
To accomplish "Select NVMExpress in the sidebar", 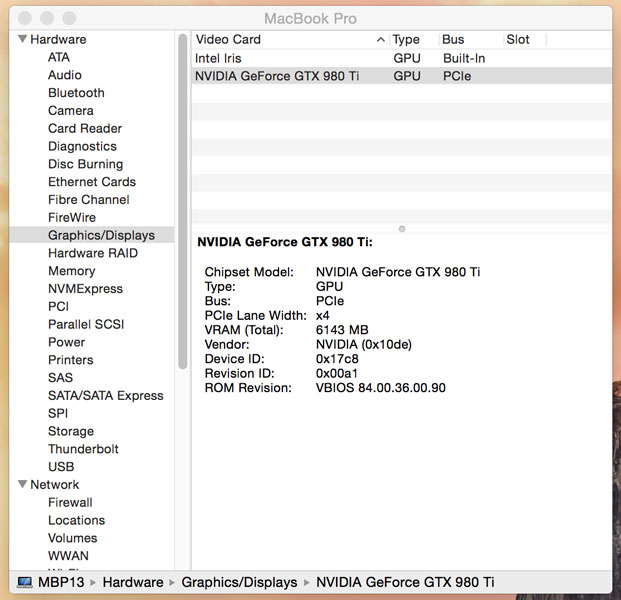I will tap(85, 289).
